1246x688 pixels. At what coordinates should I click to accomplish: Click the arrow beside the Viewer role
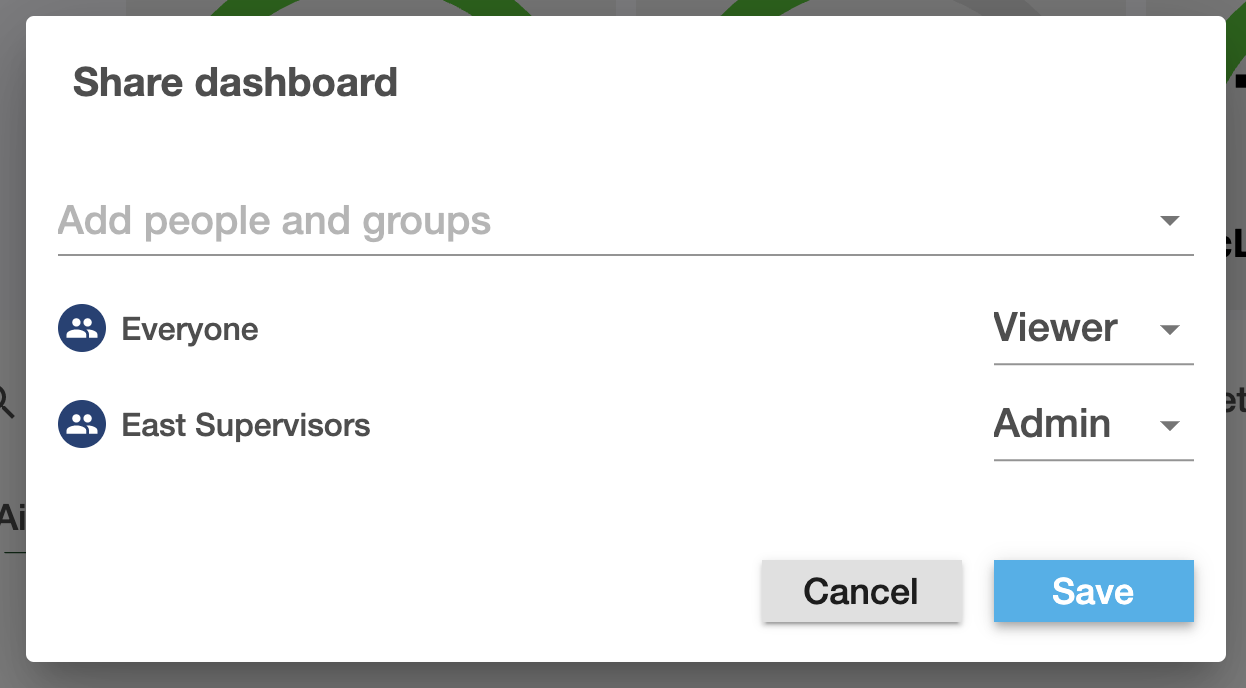click(1170, 330)
